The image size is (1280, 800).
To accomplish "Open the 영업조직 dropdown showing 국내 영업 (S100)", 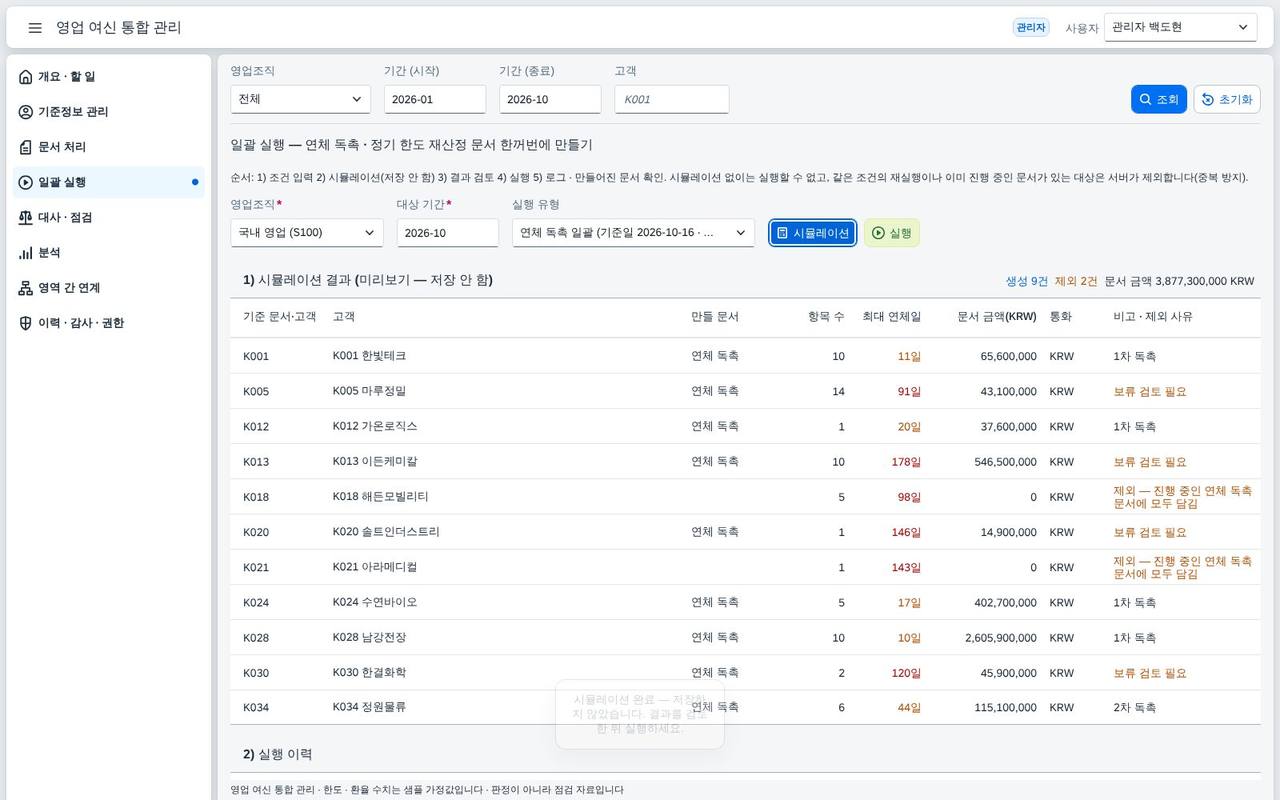I will (307, 233).
